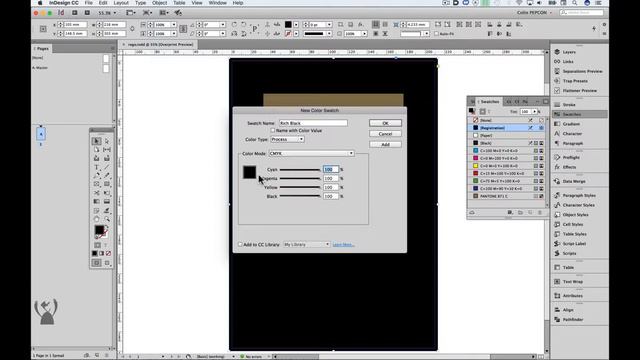Open the Apple menu

[x=40, y=3]
